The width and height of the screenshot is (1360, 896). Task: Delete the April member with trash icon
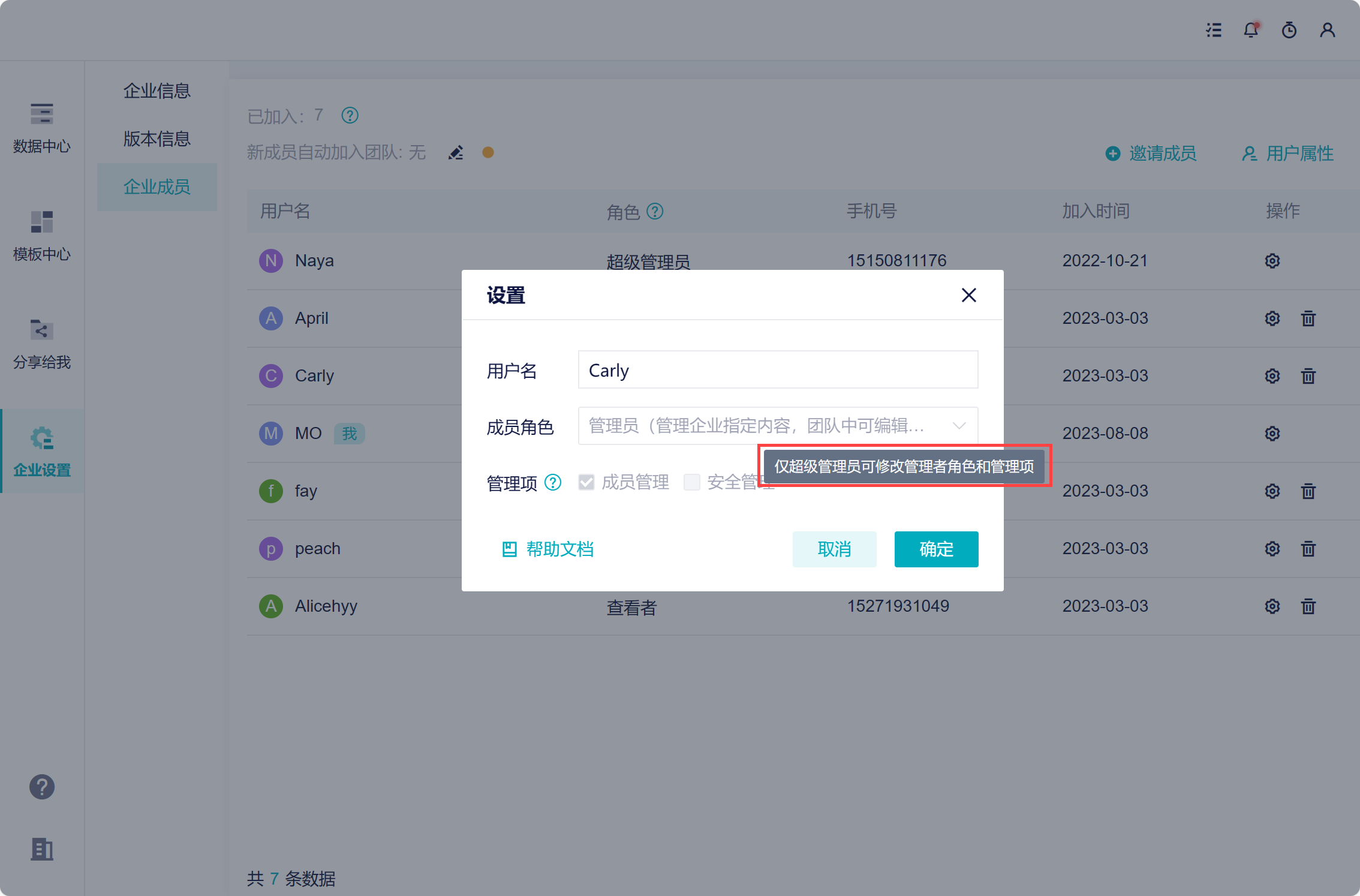point(1308,318)
